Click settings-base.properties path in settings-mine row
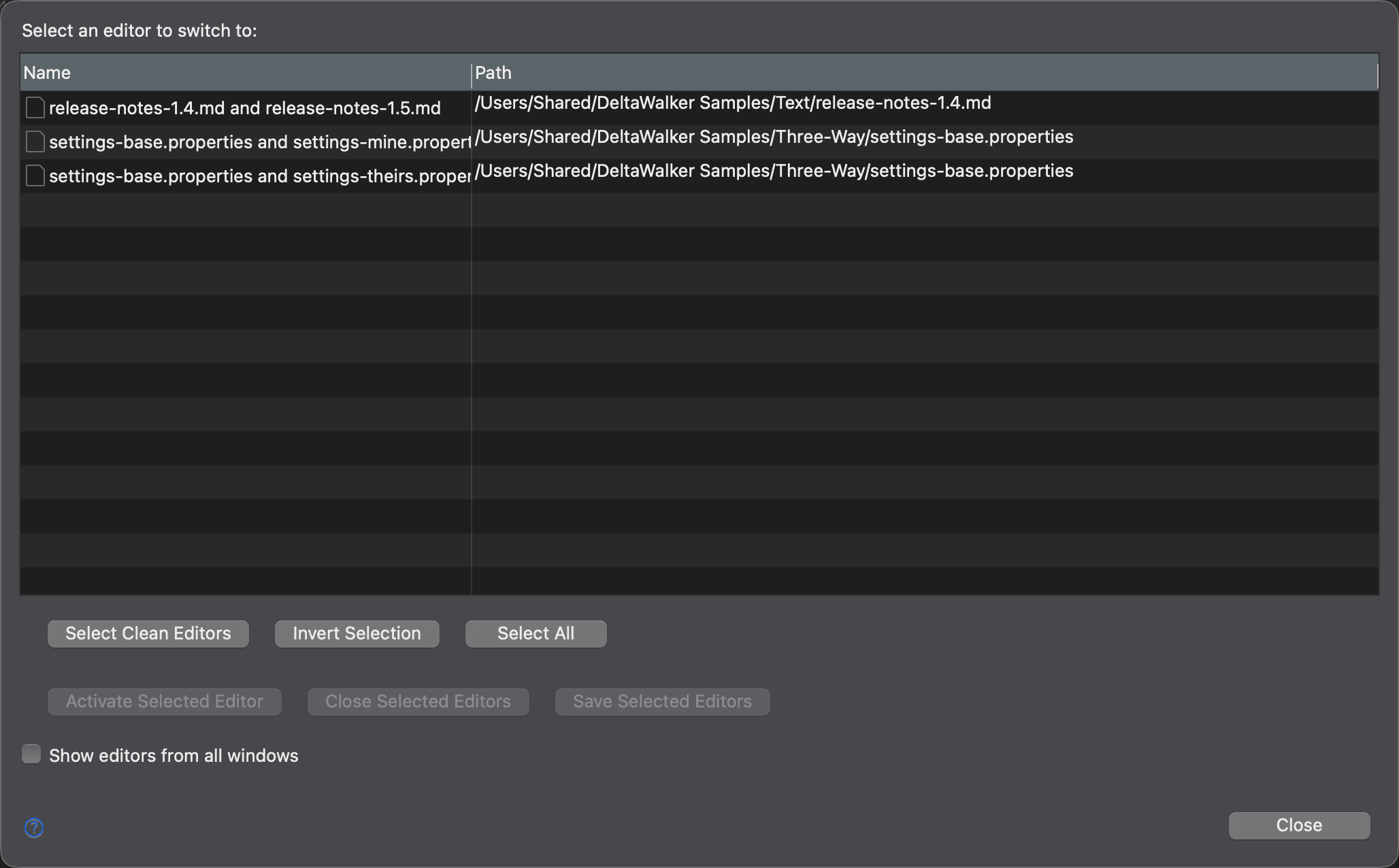This screenshot has width=1399, height=868. click(774, 137)
